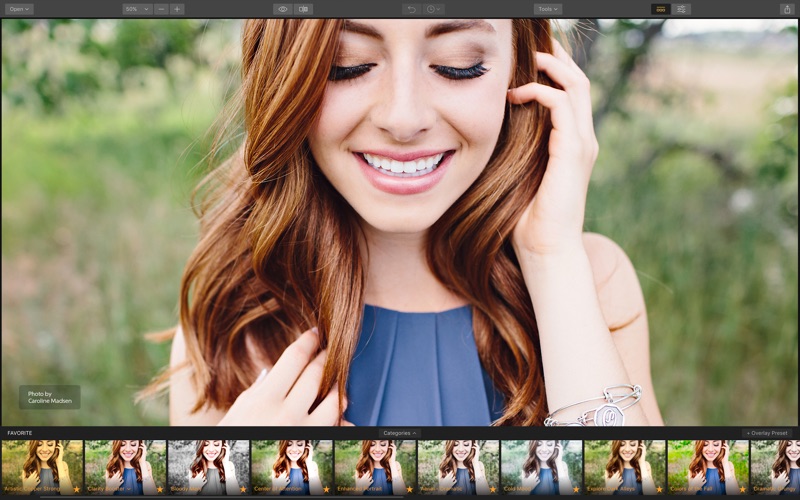Click the quick preview eye icon

(283, 9)
